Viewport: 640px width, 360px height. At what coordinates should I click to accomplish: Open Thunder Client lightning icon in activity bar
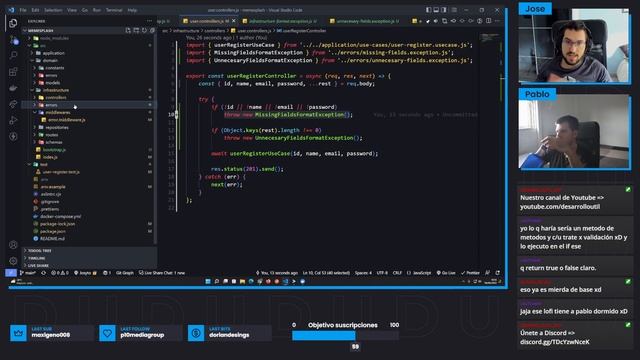point(13,136)
